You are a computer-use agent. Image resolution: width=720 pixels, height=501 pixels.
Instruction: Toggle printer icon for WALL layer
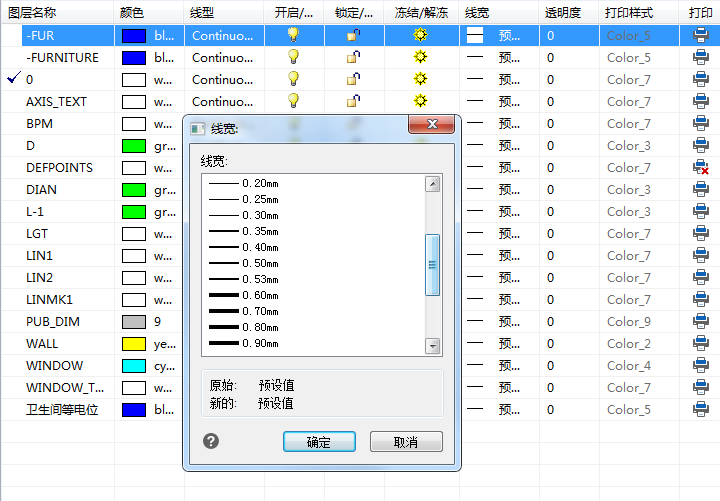[x=700, y=344]
